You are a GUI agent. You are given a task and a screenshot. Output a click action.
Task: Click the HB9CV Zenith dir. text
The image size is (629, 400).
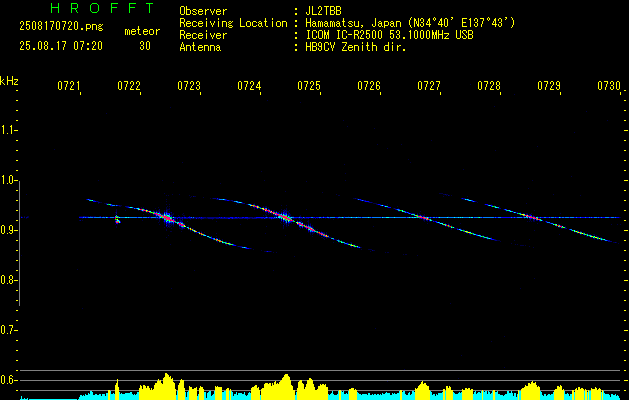pos(356,47)
